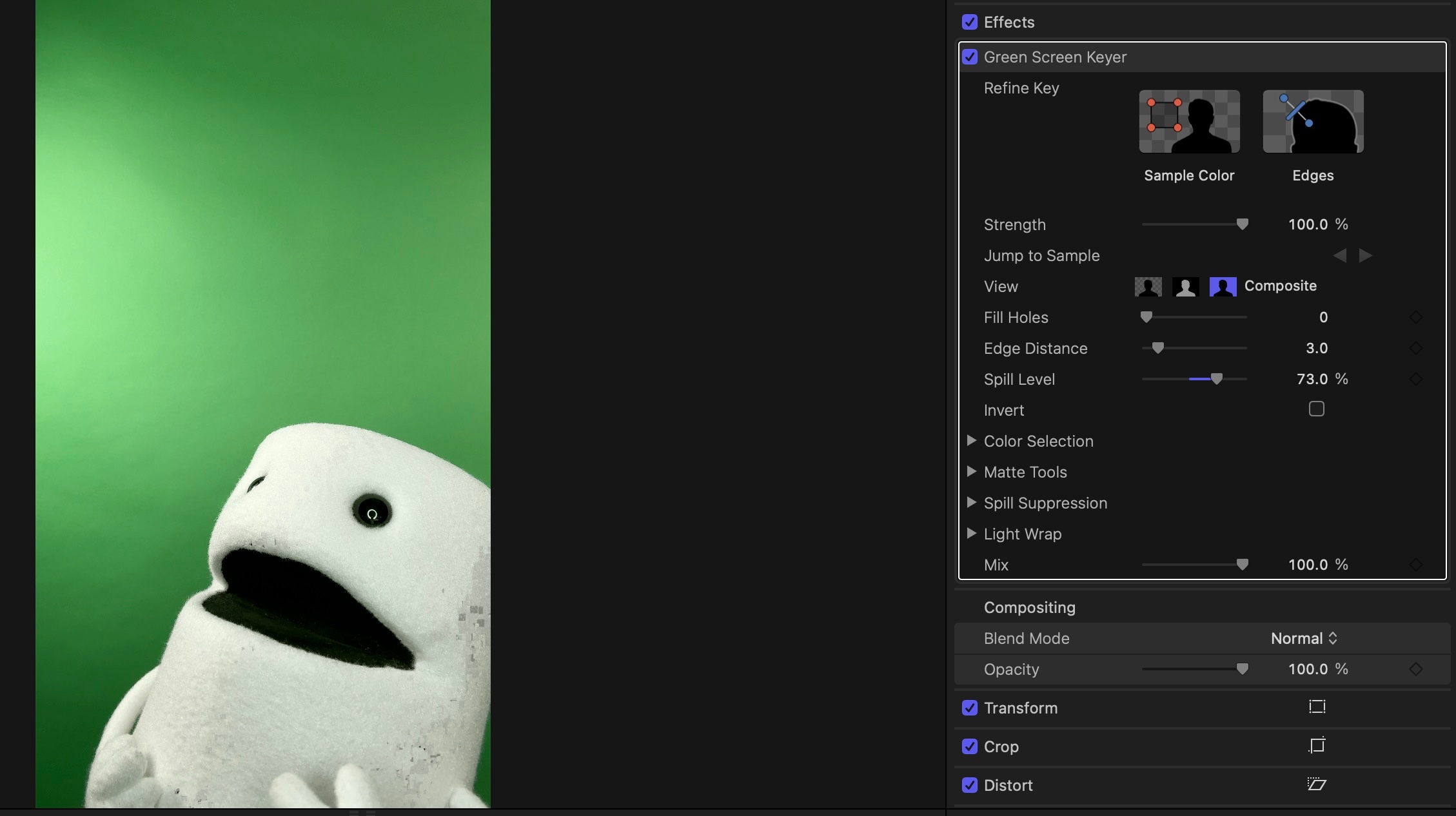The height and width of the screenshot is (816, 1456).
Task: Jump to previous sample arrow
Action: coord(1340,256)
